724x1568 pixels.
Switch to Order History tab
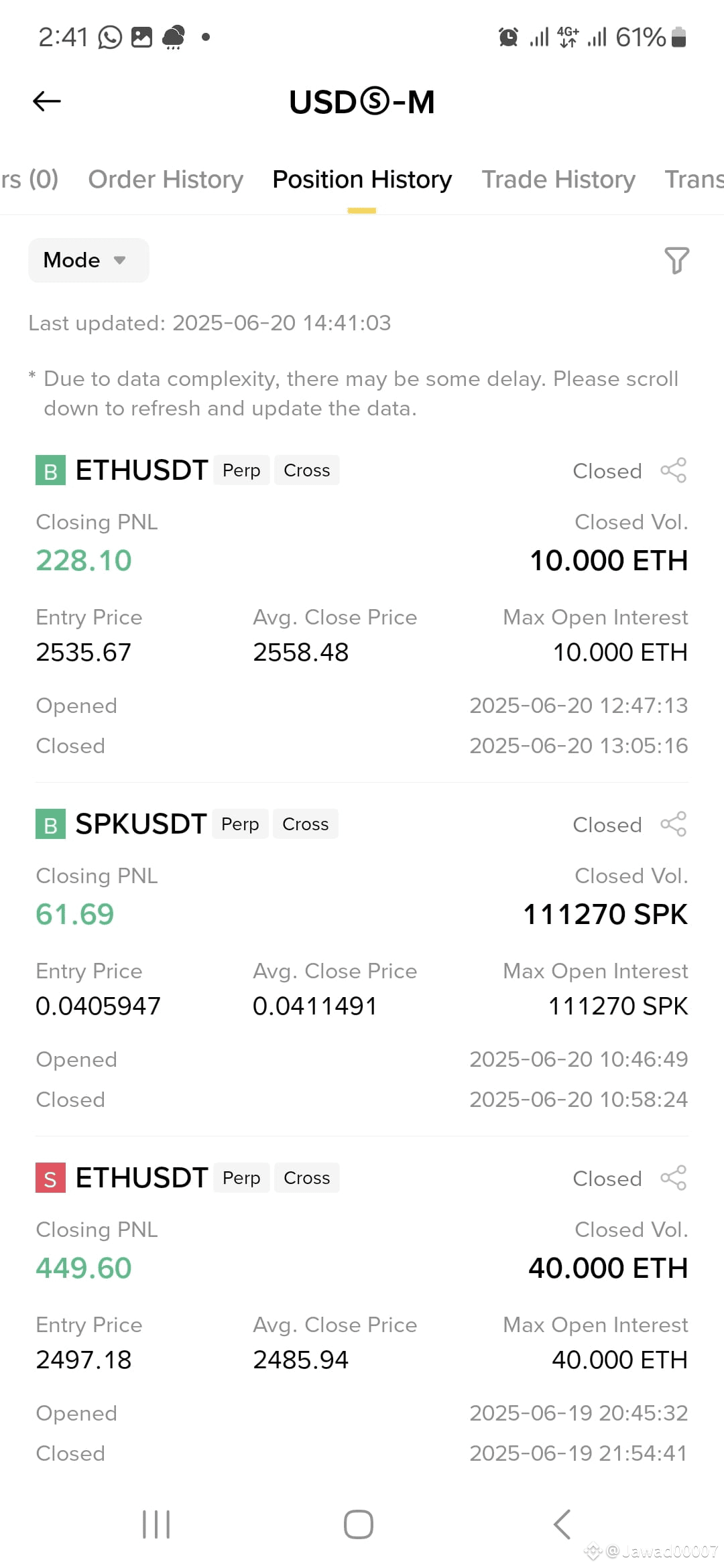click(166, 180)
